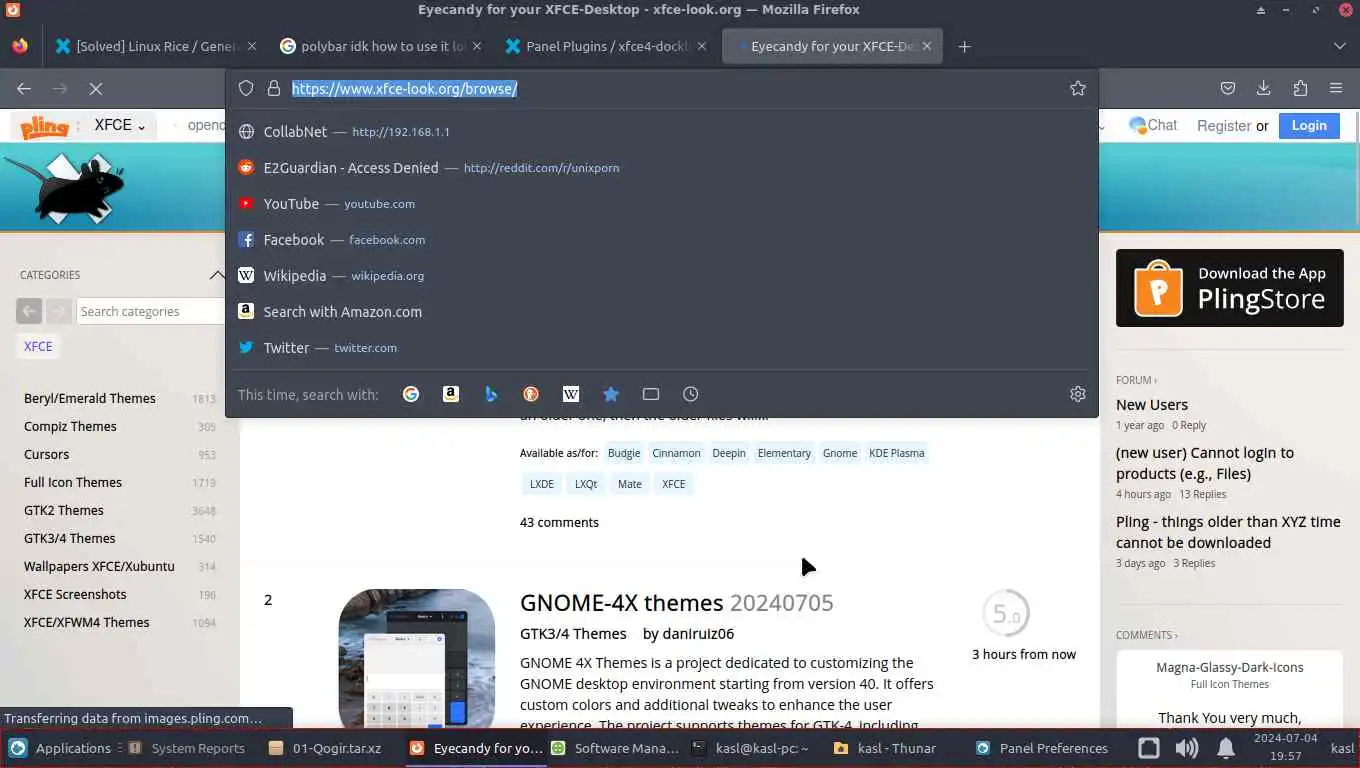Open the Chat link
Image resolution: width=1360 pixels, height=768 pixels.
[x=1153, y=125]
